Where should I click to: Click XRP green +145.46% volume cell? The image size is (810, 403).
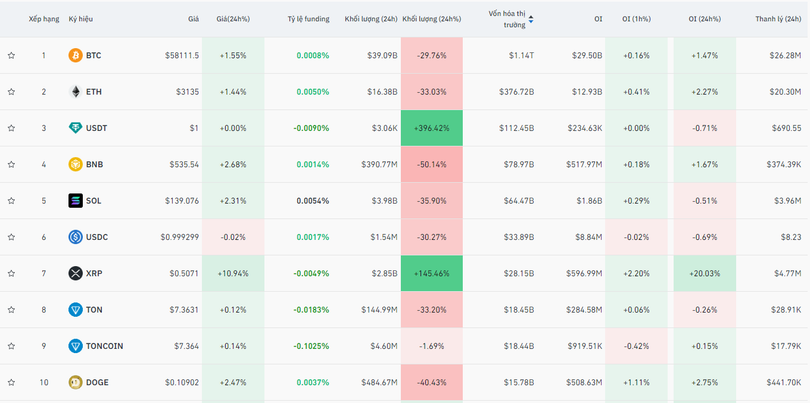pos(431,273)
